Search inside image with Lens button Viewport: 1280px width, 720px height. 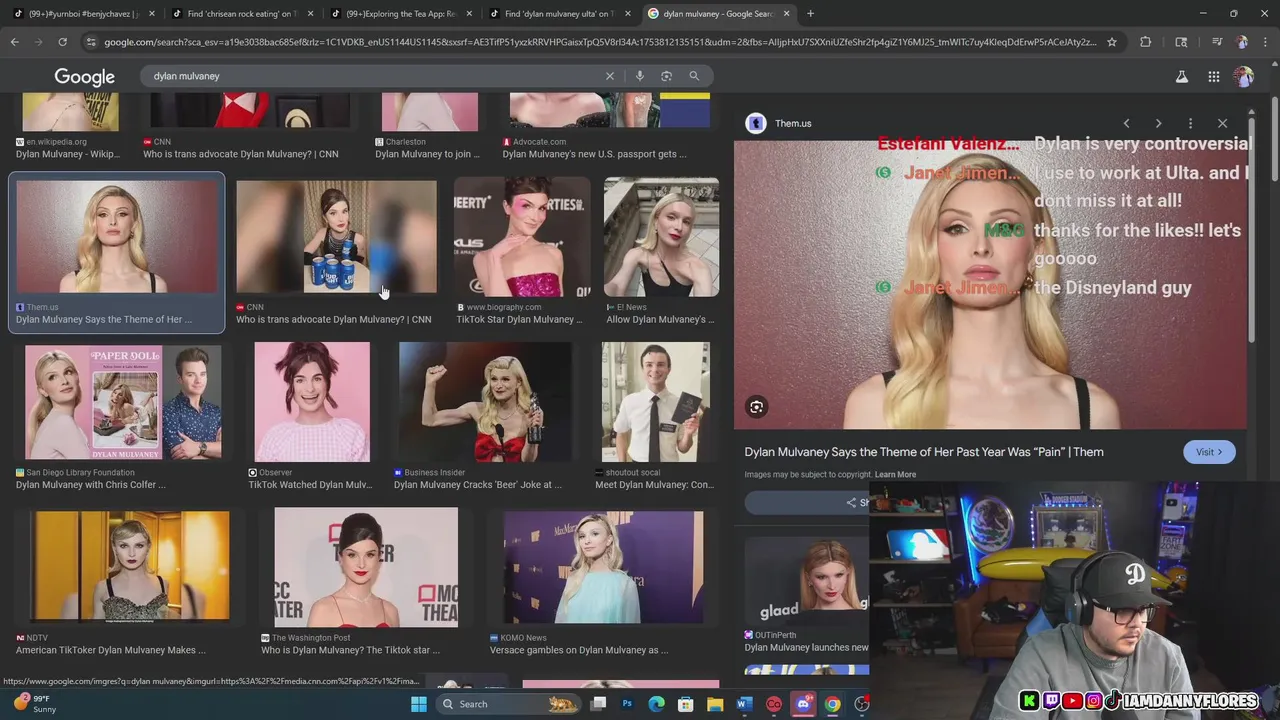(x=757, y=407)
